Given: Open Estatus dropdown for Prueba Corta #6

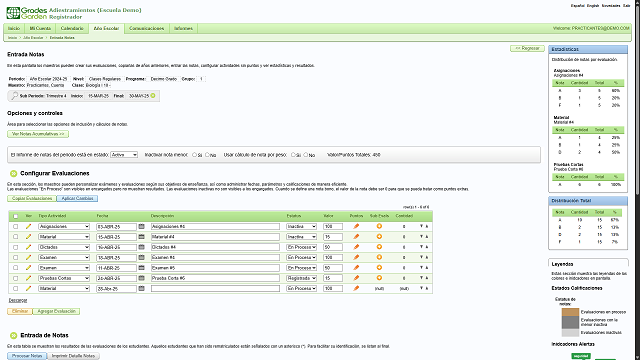Looking at the screenshot, I should [302, 278].
